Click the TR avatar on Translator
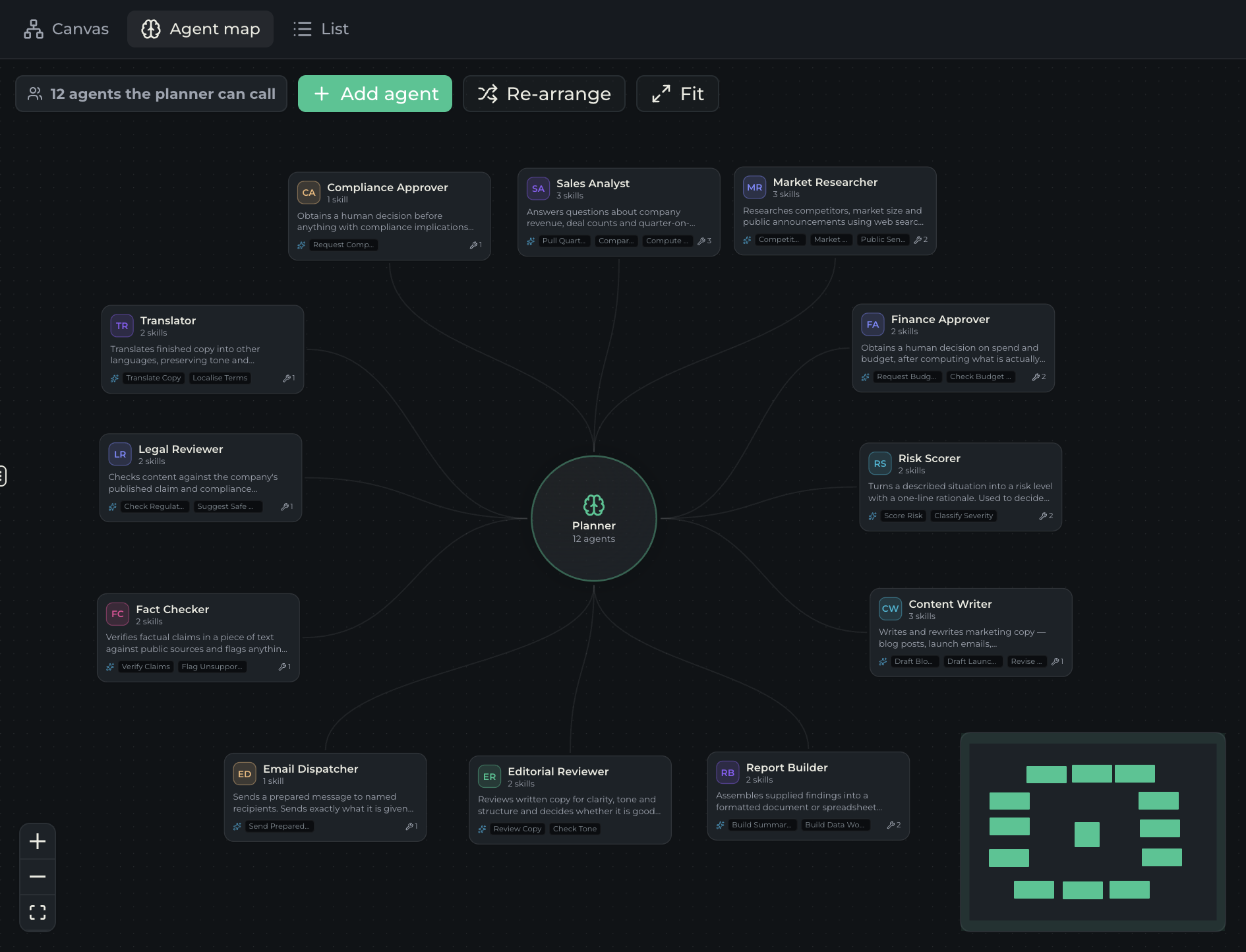This screenshot has width=1246, height=952. tap(122, 326)
